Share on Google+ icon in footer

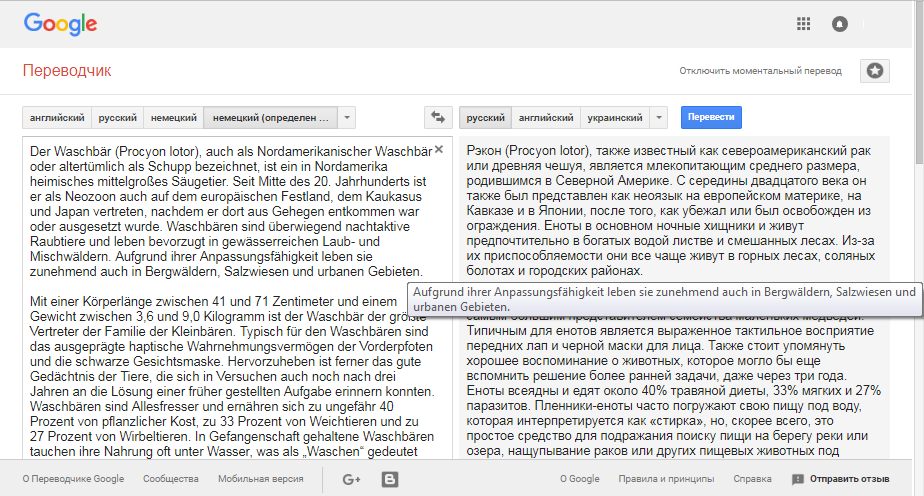pyautogui.click(x=352, y=480)
